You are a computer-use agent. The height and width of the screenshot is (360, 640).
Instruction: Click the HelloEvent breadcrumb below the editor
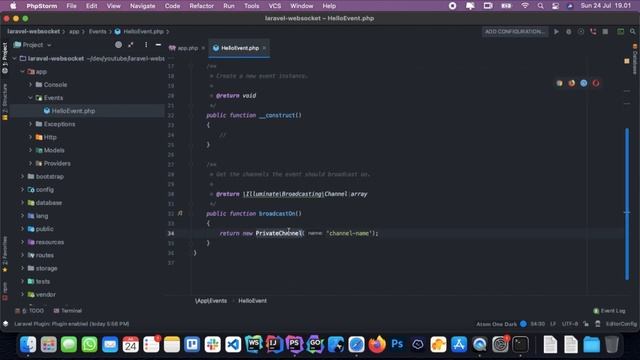252,300
